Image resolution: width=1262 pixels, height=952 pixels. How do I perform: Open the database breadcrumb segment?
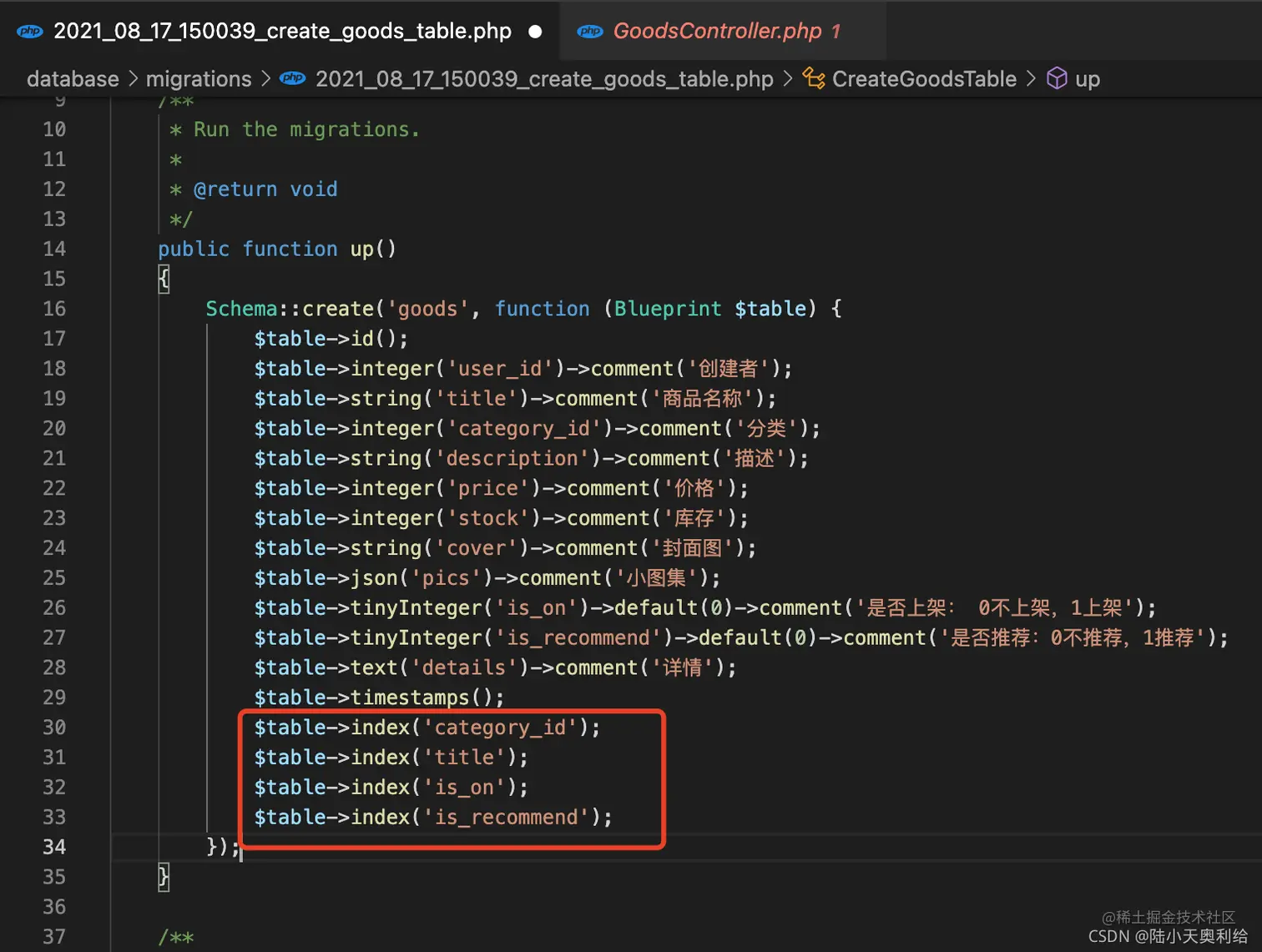coord(73,78)
